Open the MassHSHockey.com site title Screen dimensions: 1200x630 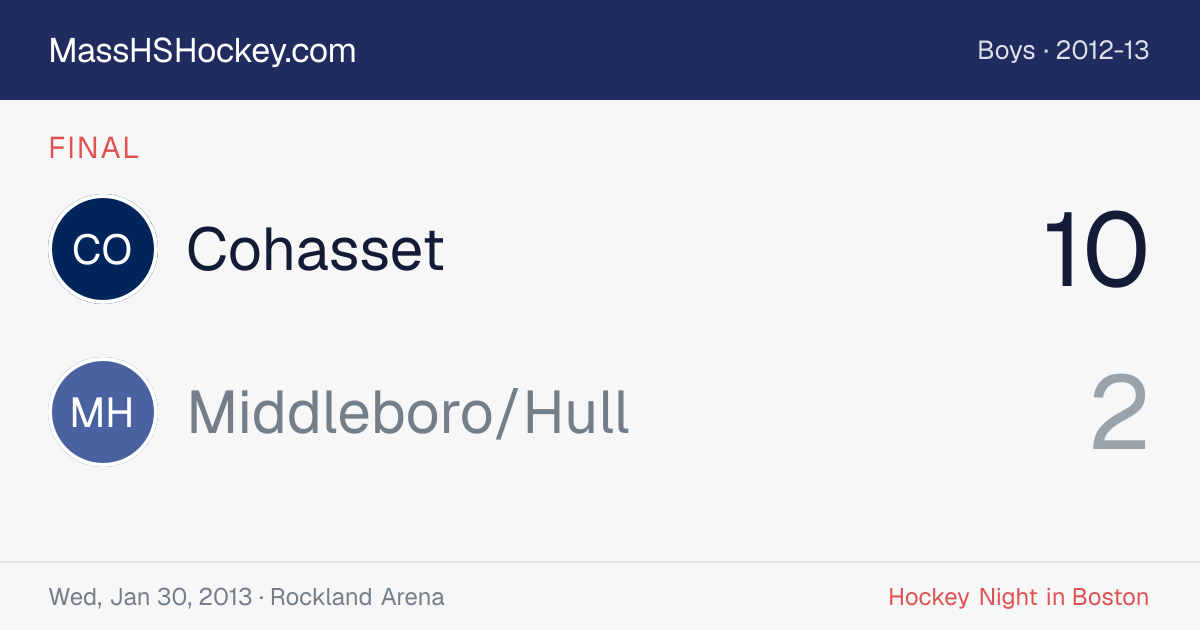(202, 51)
